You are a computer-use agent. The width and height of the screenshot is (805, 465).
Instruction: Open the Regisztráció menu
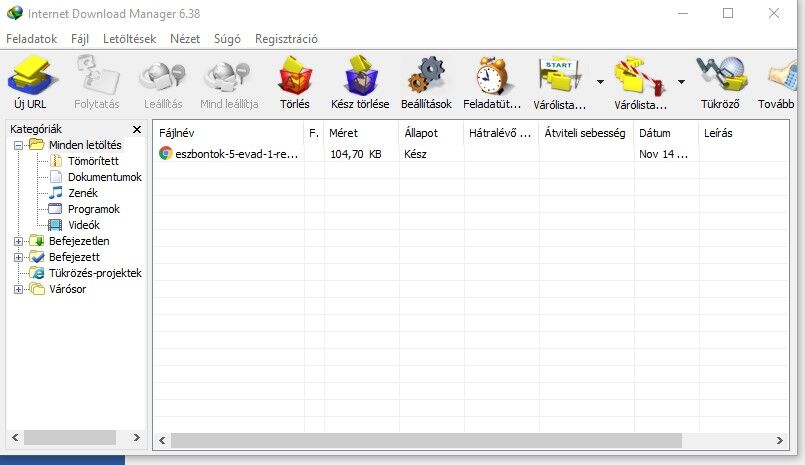286,39
